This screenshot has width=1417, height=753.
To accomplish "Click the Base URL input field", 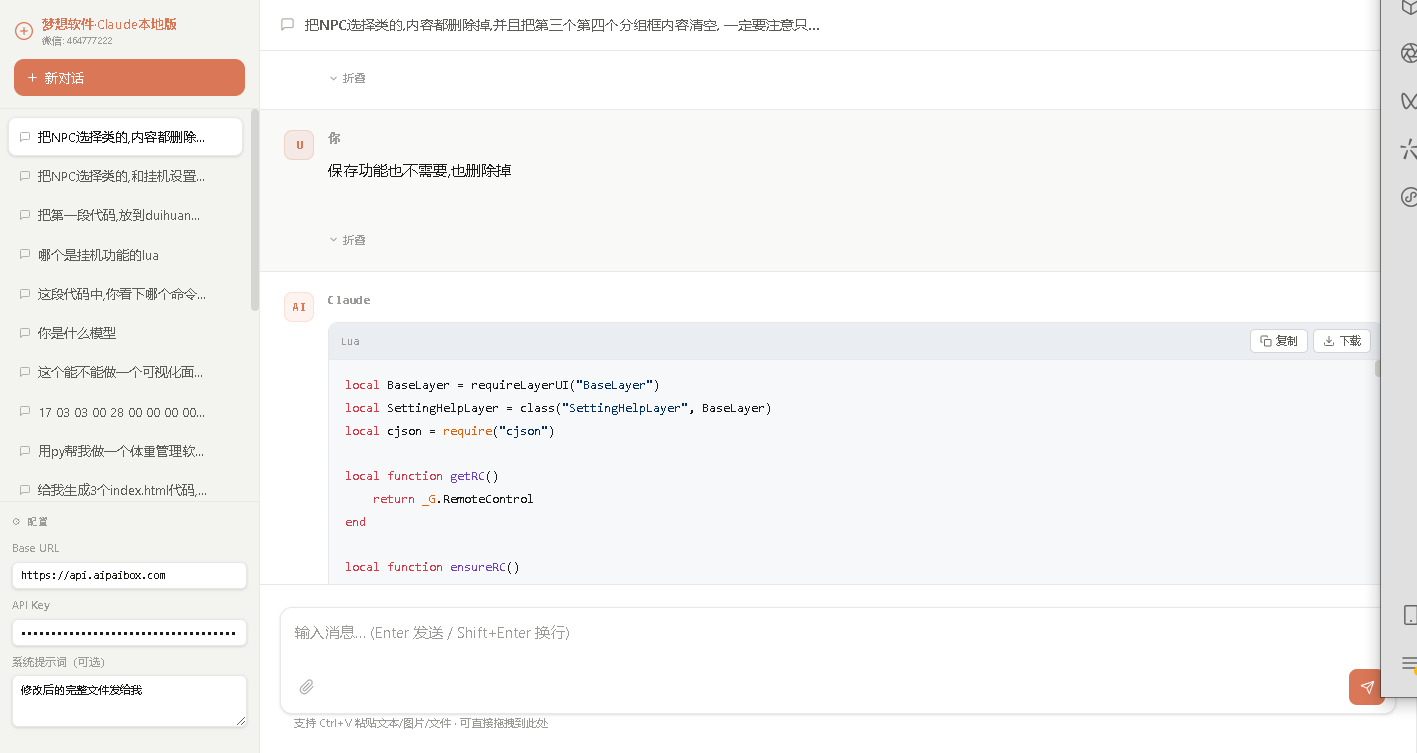I will point(129,576).
